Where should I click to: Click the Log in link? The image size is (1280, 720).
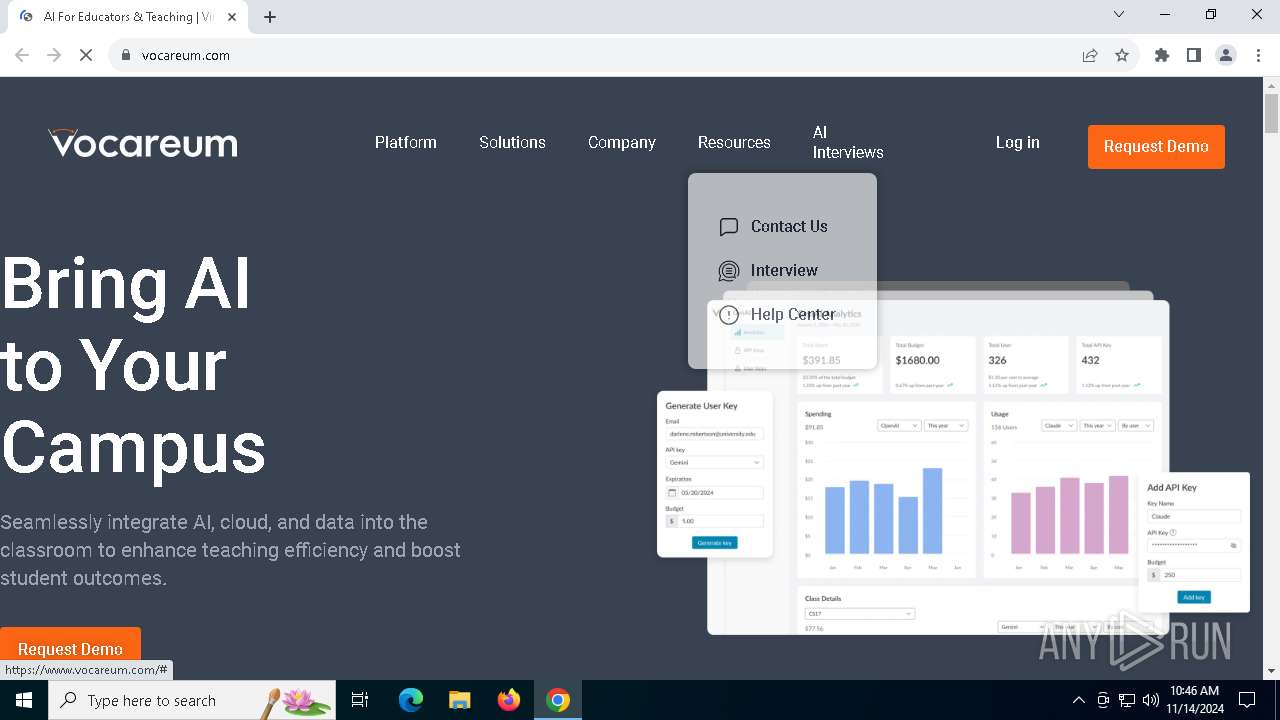(x=1017, y=142)
